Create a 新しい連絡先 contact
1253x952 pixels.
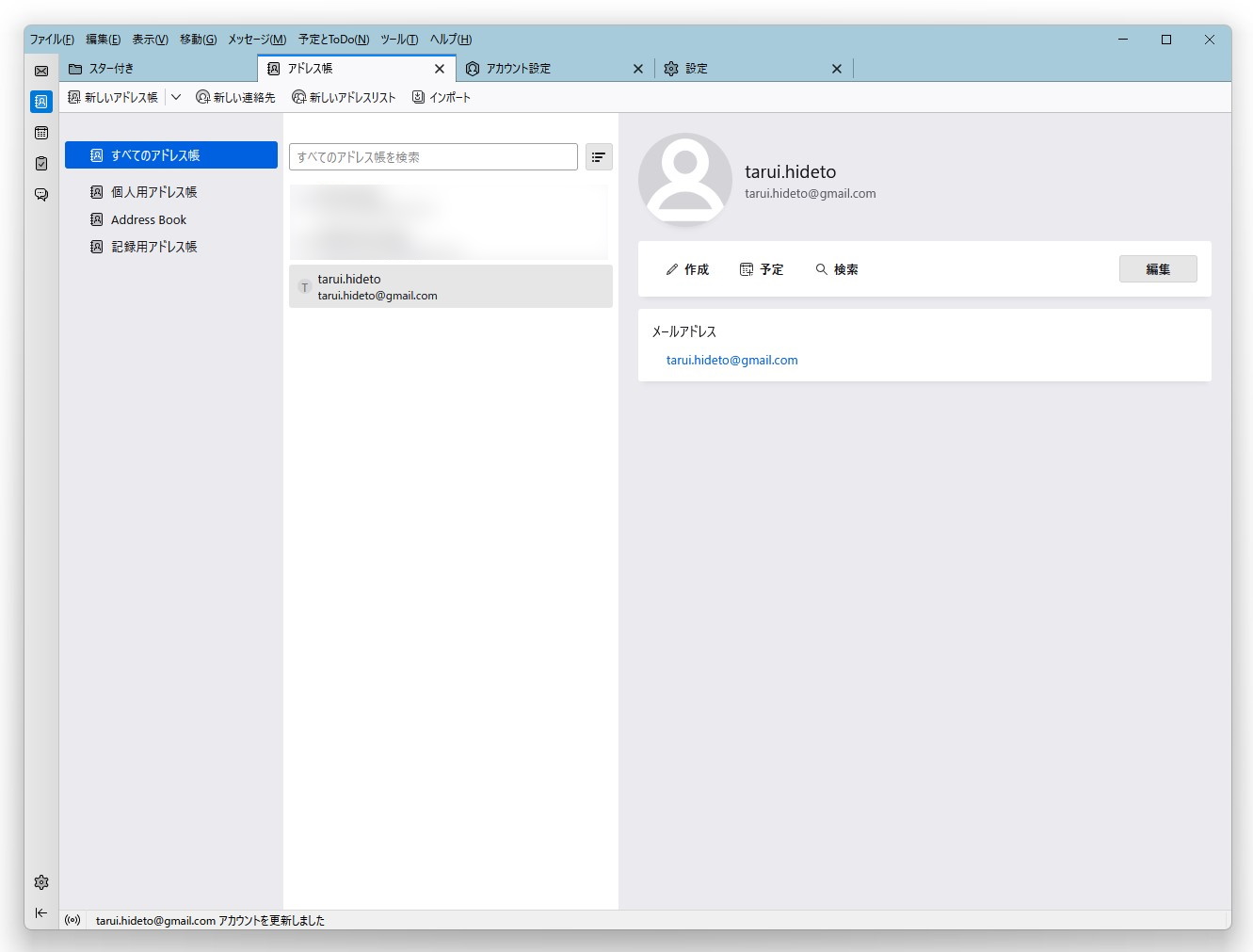(x=235, y=97)
